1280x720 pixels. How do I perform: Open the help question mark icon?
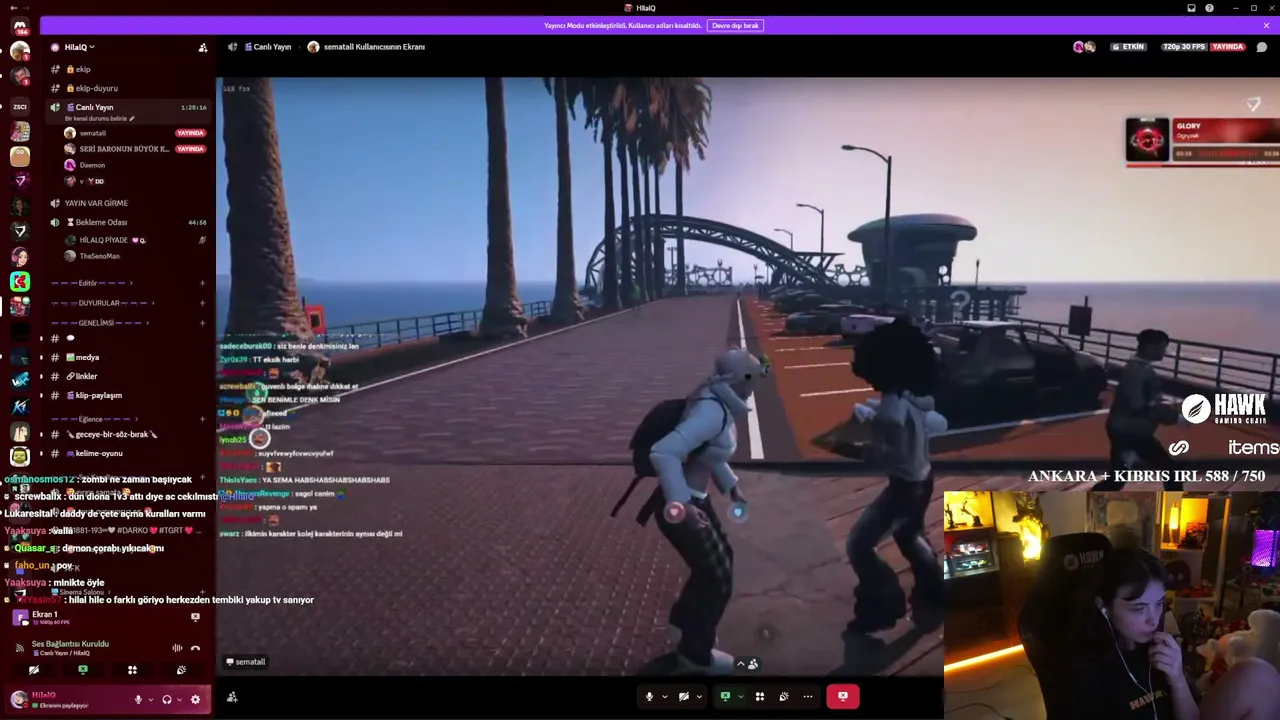tap(1210, 8)
